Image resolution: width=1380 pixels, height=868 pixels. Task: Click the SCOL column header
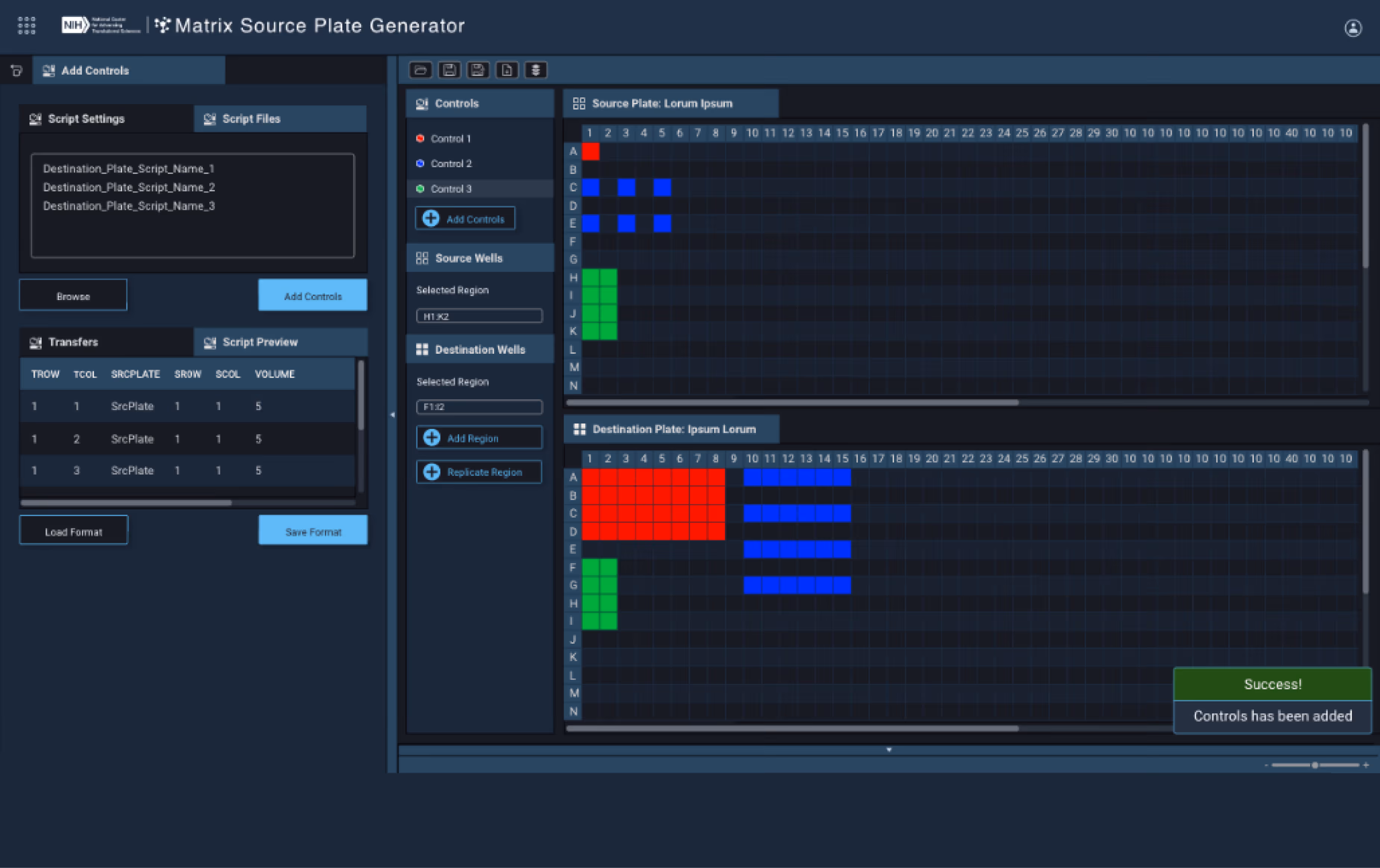coord(228,374)
